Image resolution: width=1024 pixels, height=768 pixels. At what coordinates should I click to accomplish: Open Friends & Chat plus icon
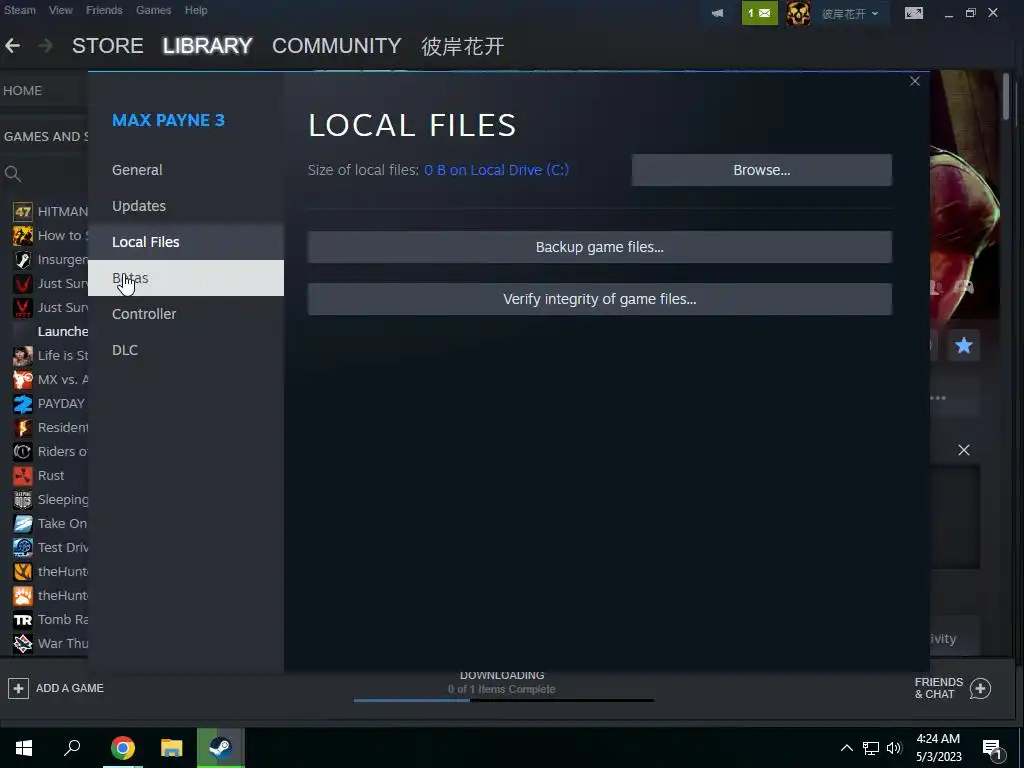pos(980,688)
